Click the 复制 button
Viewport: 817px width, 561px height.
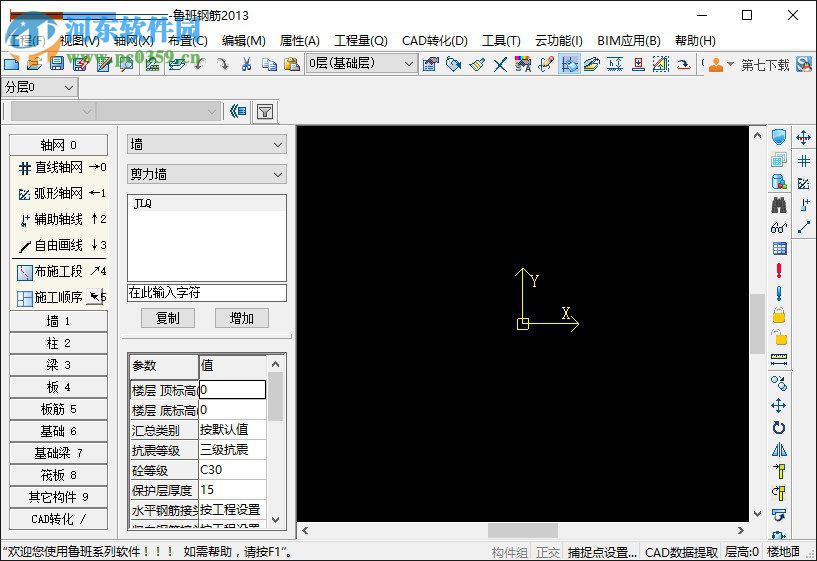click(x=168, y=318)
